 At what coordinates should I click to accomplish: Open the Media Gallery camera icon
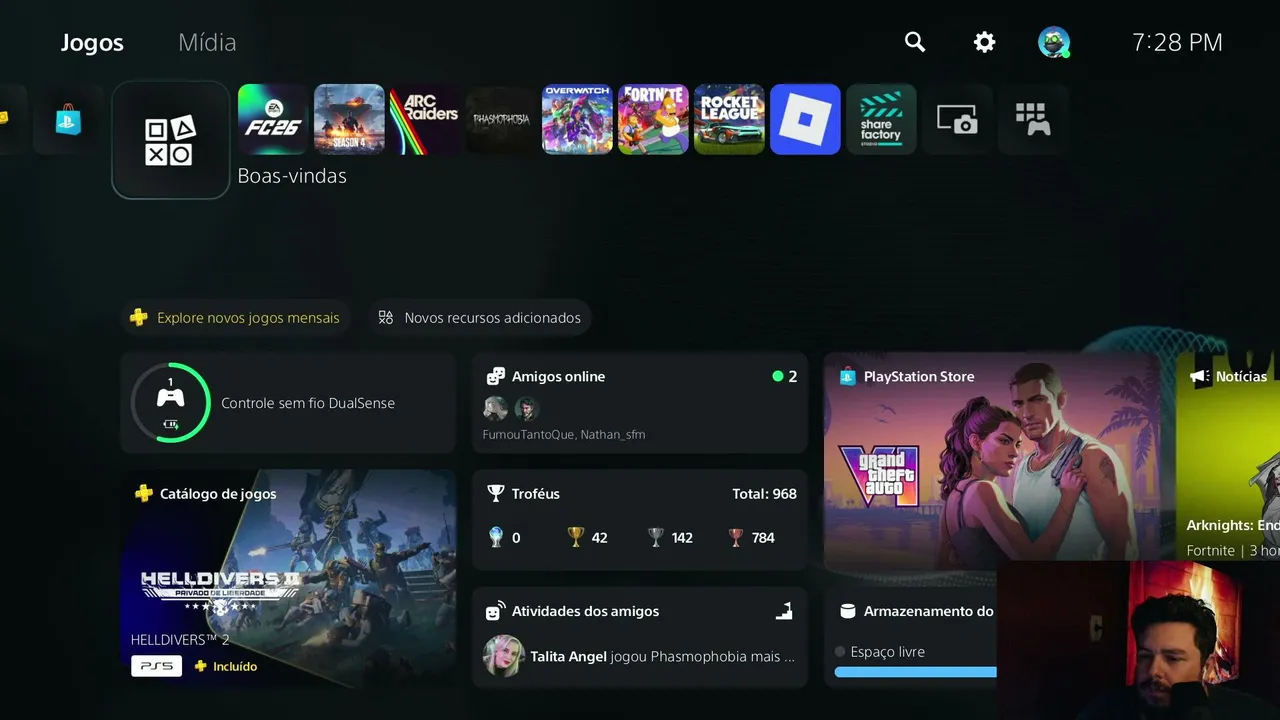pos(957,119)
